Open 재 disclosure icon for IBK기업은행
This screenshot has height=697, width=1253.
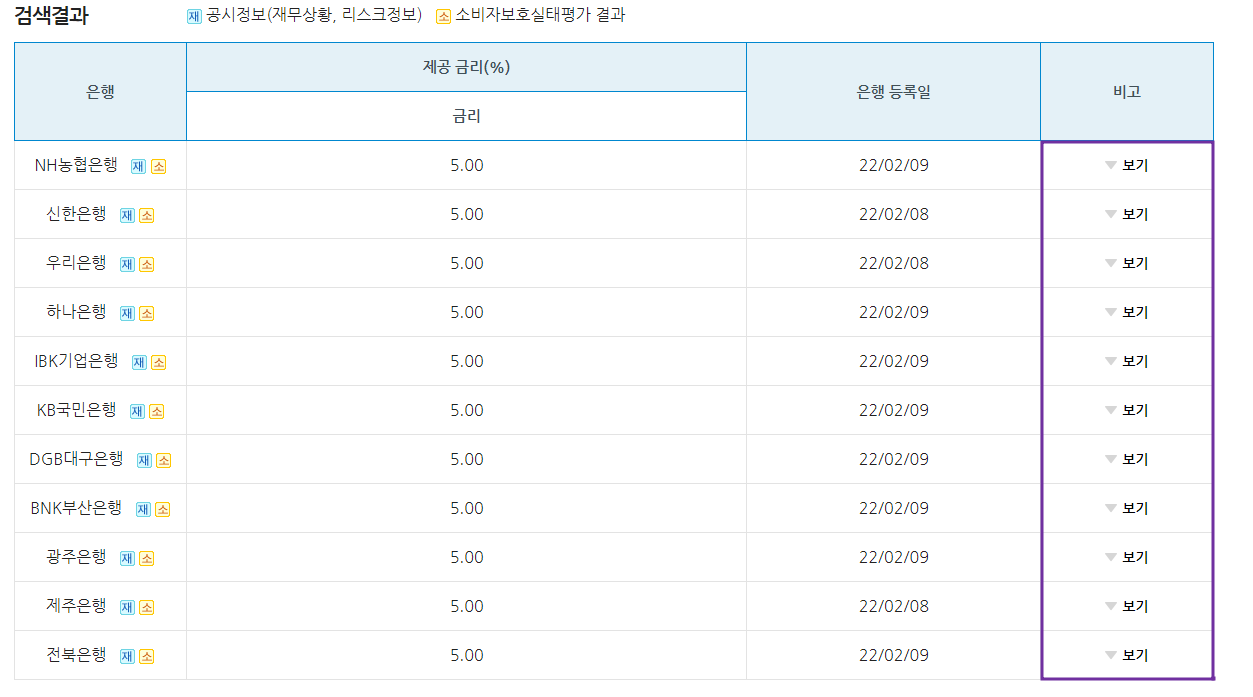tap(139, 362)
